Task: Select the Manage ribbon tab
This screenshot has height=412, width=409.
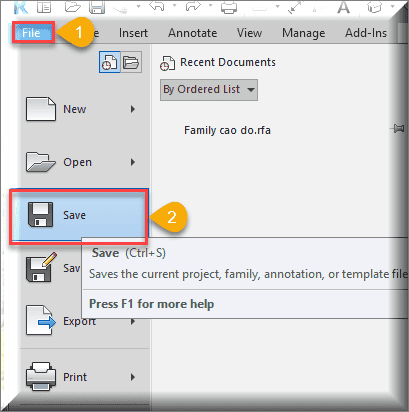Action: click(x=303, y=33)
